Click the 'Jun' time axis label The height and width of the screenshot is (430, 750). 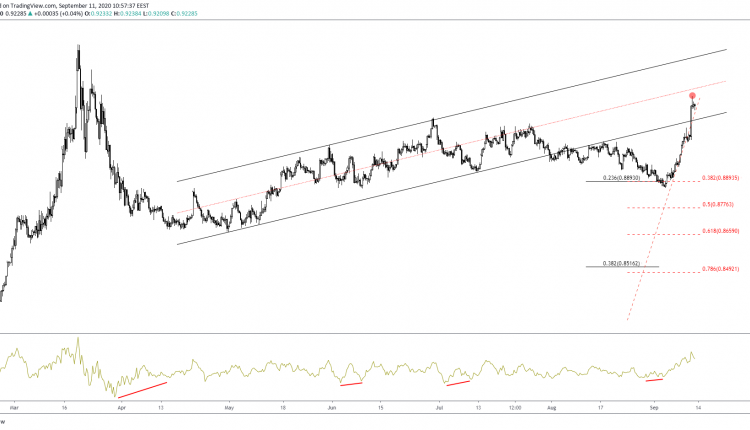coord(332,408)
